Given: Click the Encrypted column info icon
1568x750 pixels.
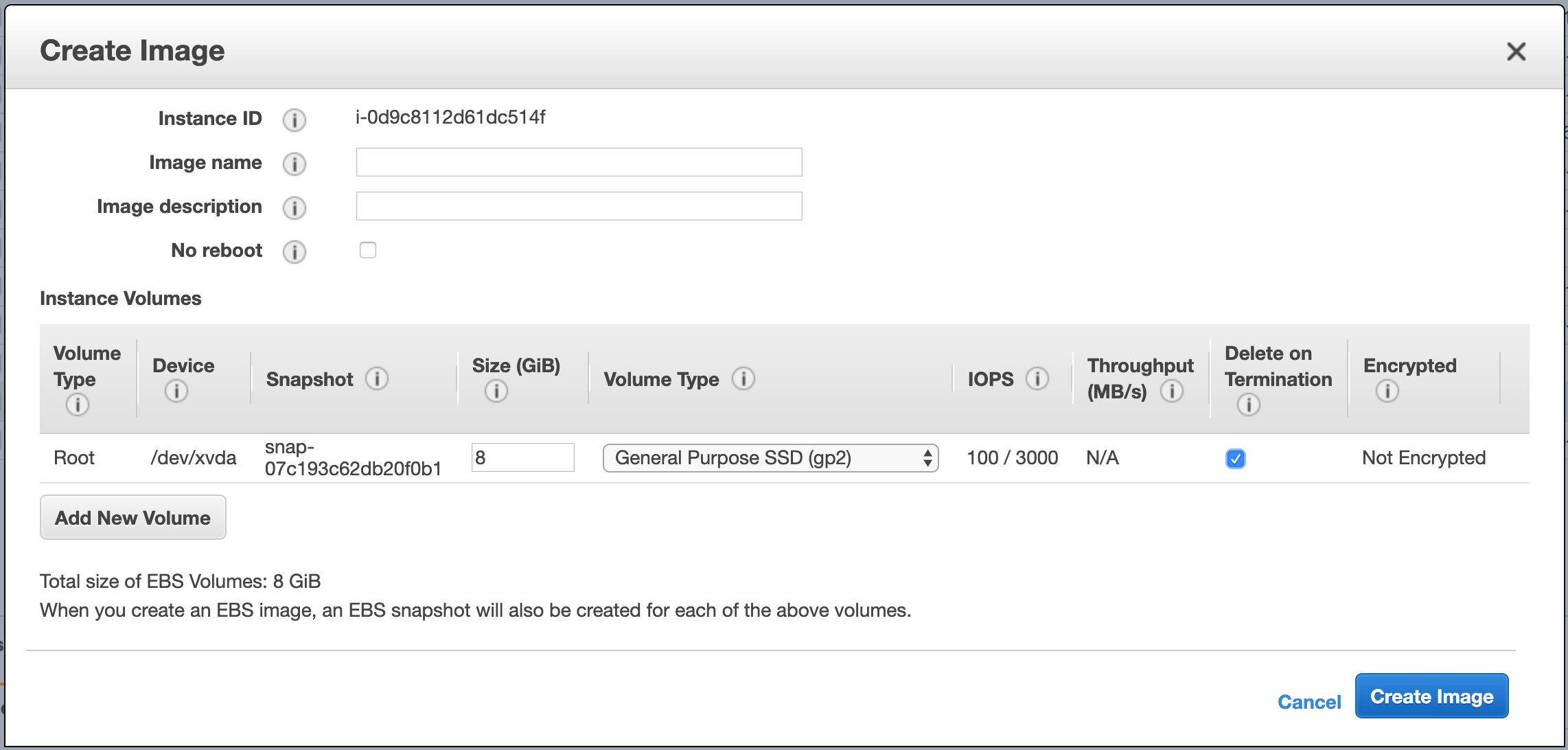Looking at the screenshot, I should coord(1387,391).
